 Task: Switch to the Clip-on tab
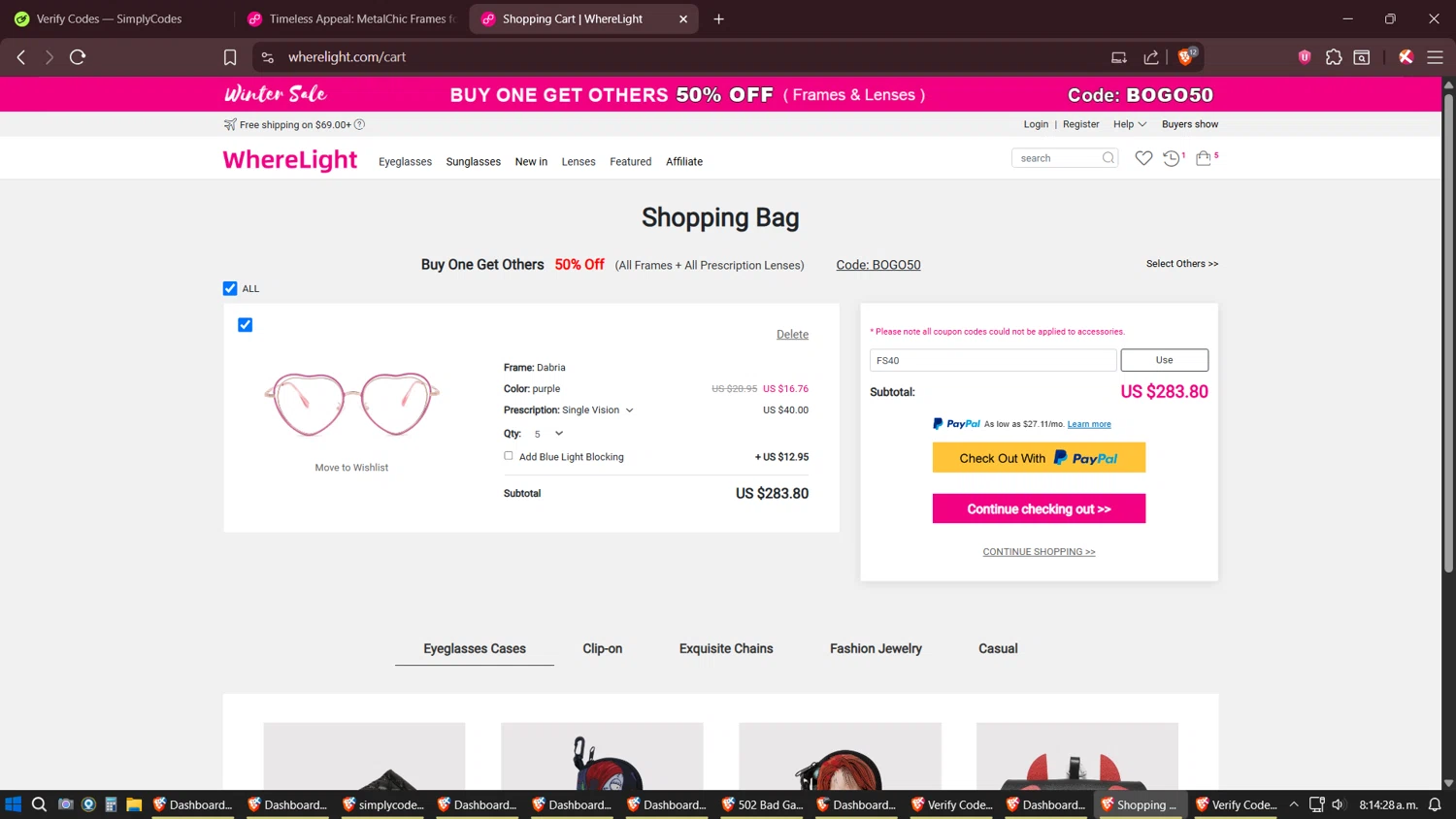tap(602, 648)
